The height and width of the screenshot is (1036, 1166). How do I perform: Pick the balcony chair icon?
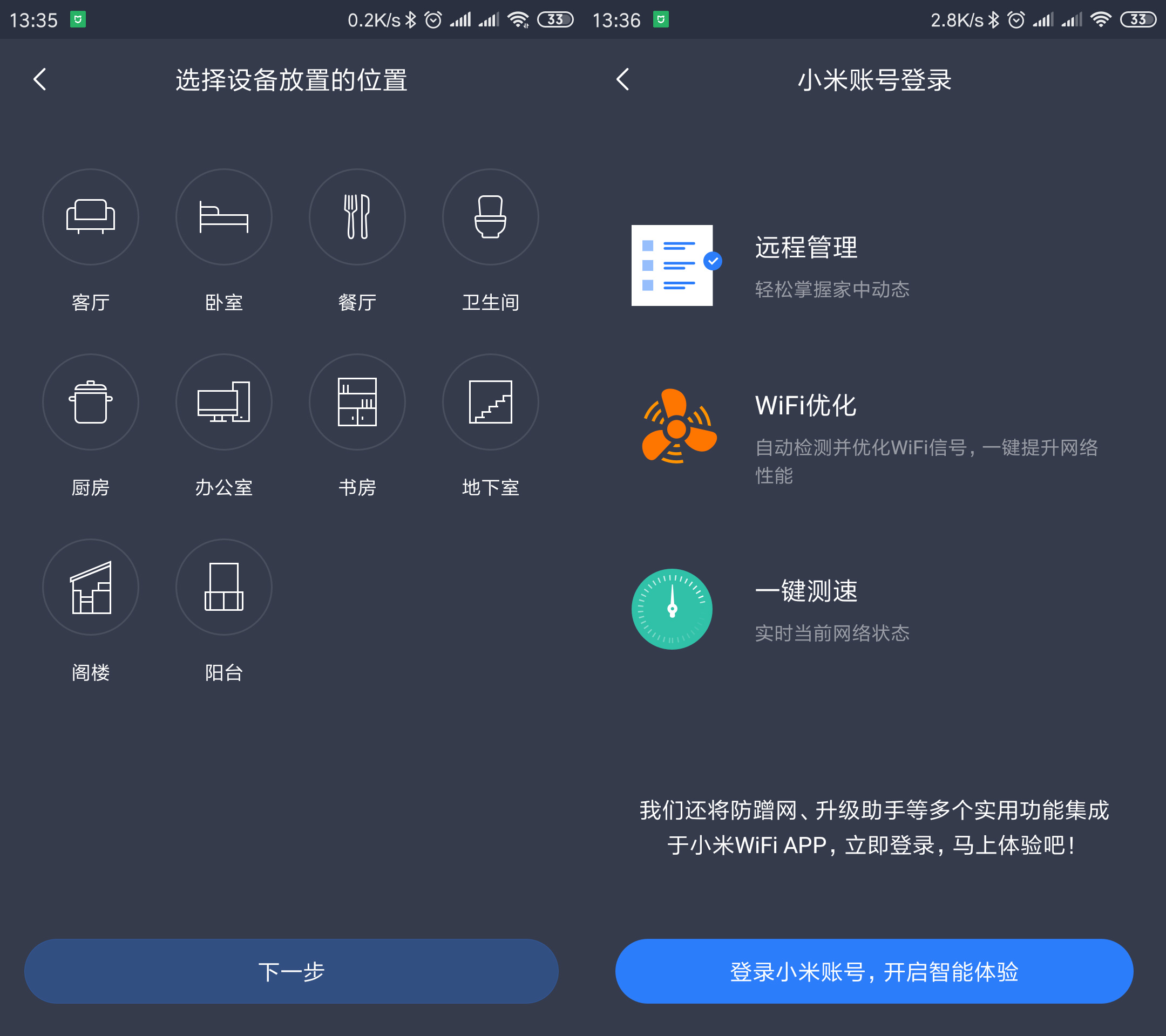[223, 587]
